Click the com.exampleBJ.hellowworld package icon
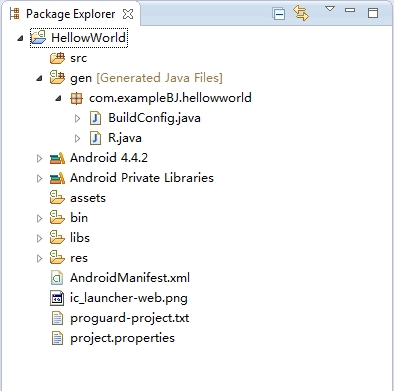Viewport: 394px width, 391px height. 76,98
